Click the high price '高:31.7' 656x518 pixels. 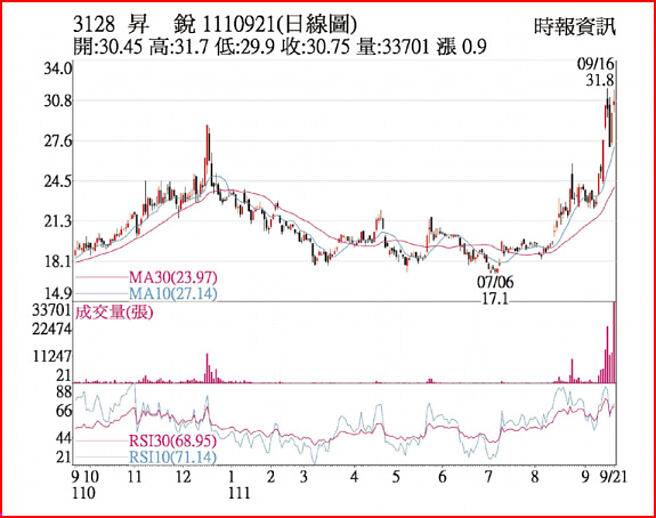pyautogui.click(x=179, y=46)
